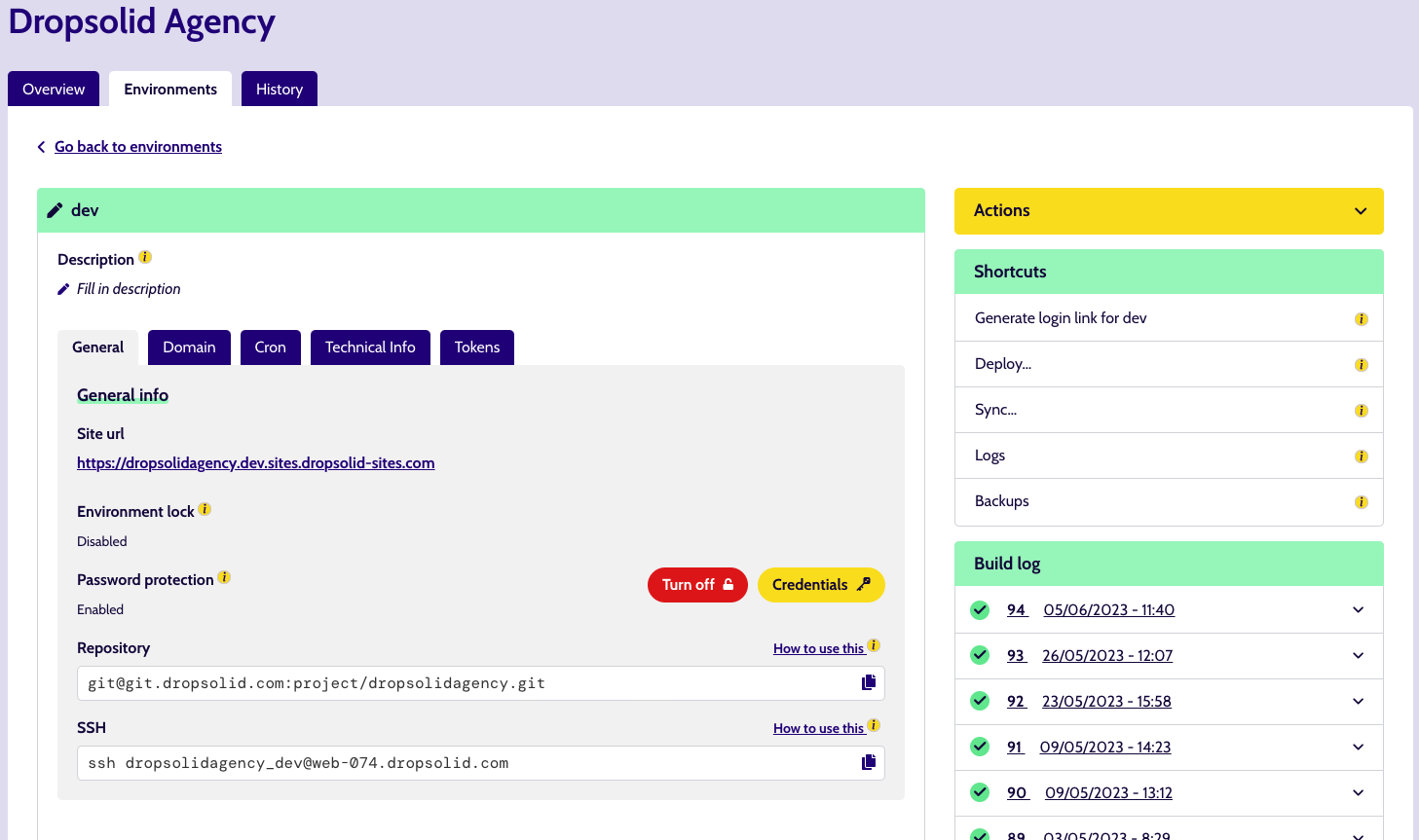The width and height of the screenshot is (1419, 840).
Task: Open the Logs shortcut
Action: (990, 456)
